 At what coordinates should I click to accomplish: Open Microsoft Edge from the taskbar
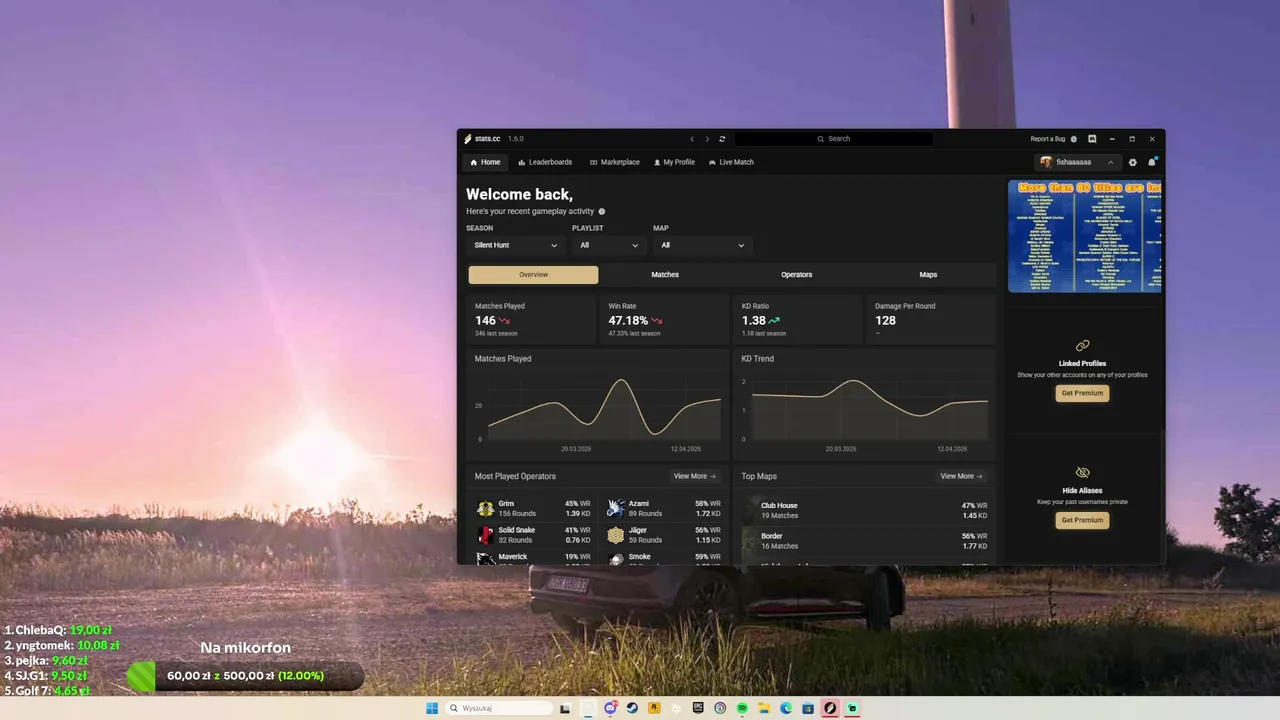pos(786,708)
